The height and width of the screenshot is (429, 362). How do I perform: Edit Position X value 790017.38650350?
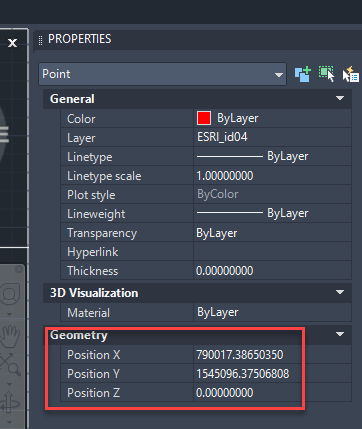[x=272, y=355]
